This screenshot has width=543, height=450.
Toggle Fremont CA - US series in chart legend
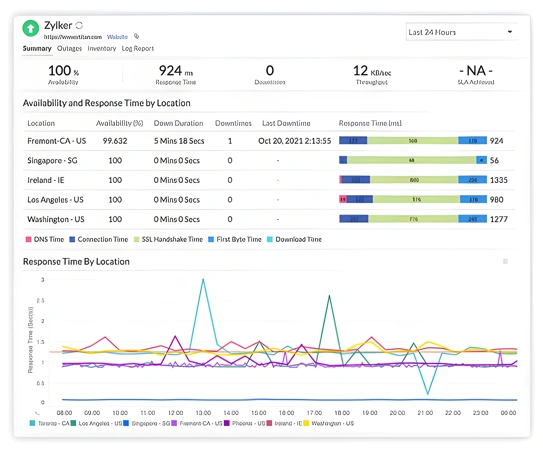pyautogui.click(x=197, y=423)
